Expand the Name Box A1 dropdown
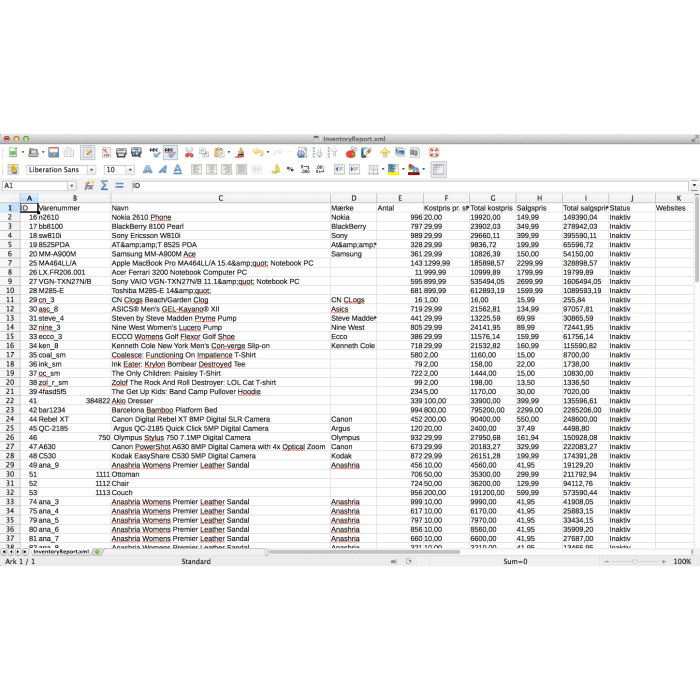 [x=72, y=186]
